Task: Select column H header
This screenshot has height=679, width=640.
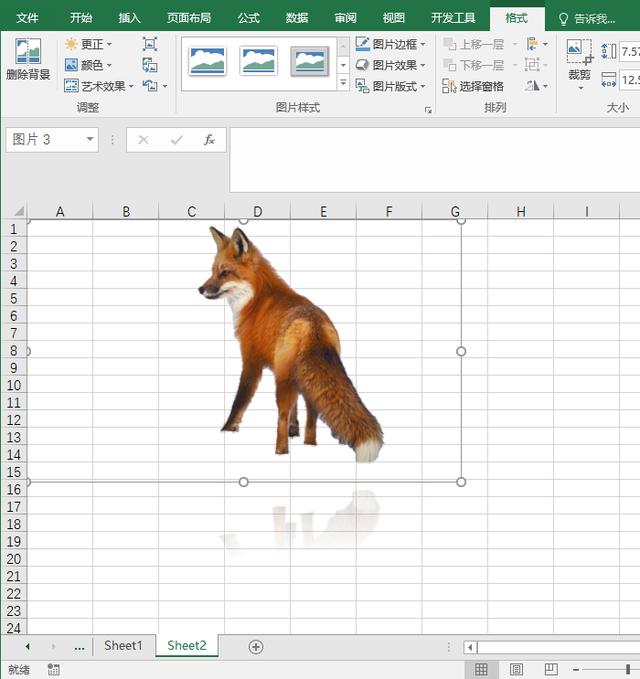Action: tap(521, 212)
